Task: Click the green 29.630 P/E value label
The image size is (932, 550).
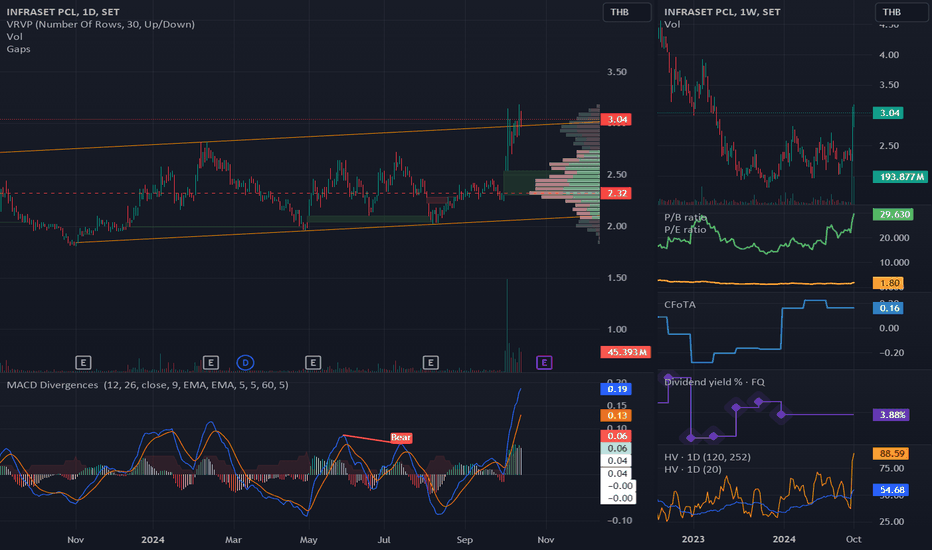Action: (x=893, y=214)
